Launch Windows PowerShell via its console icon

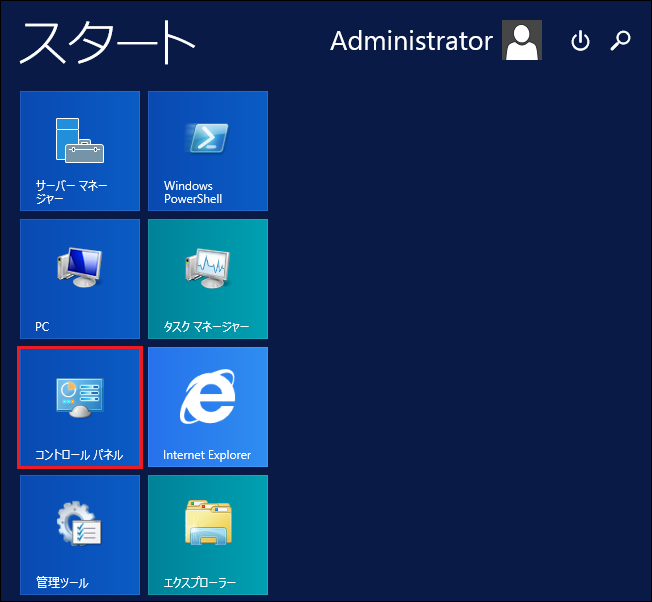click(207, 138)
